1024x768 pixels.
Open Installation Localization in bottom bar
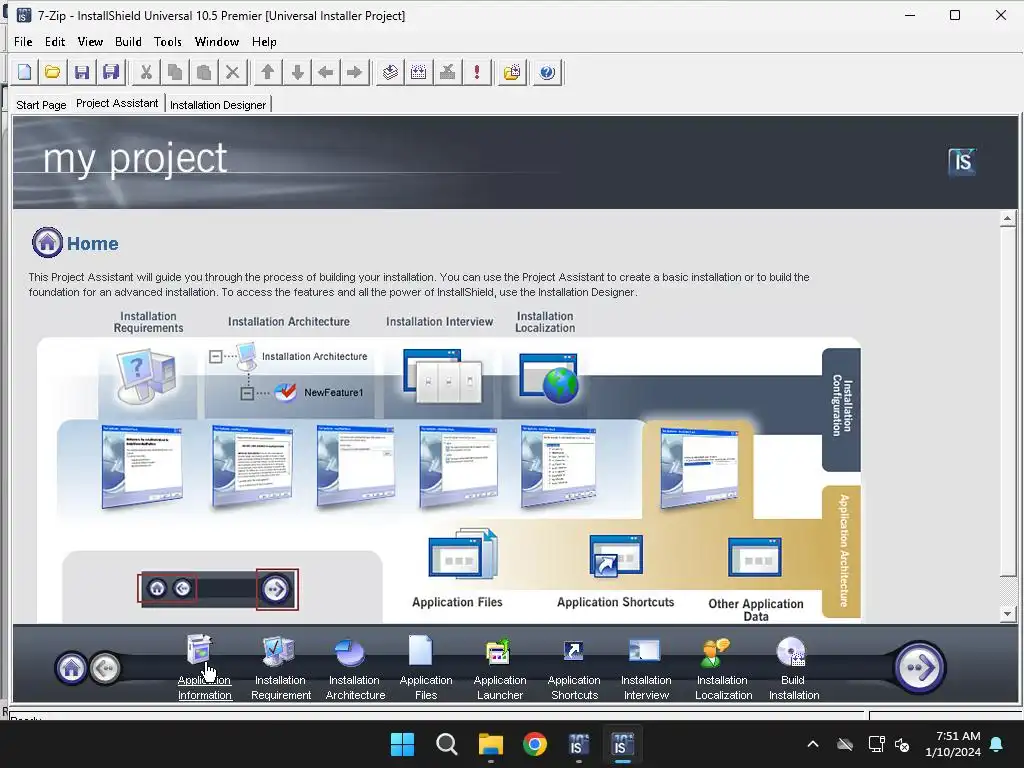[723, 667]
